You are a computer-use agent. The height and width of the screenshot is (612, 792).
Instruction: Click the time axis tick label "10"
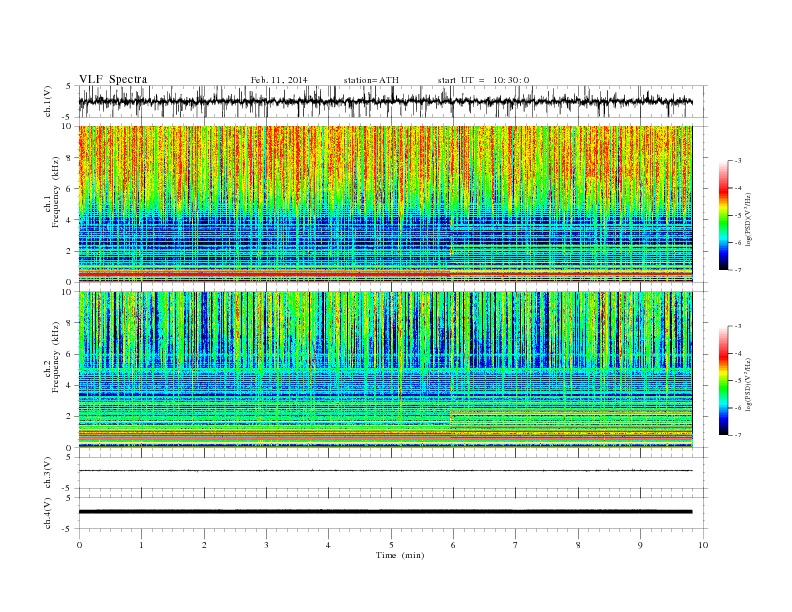703,545
